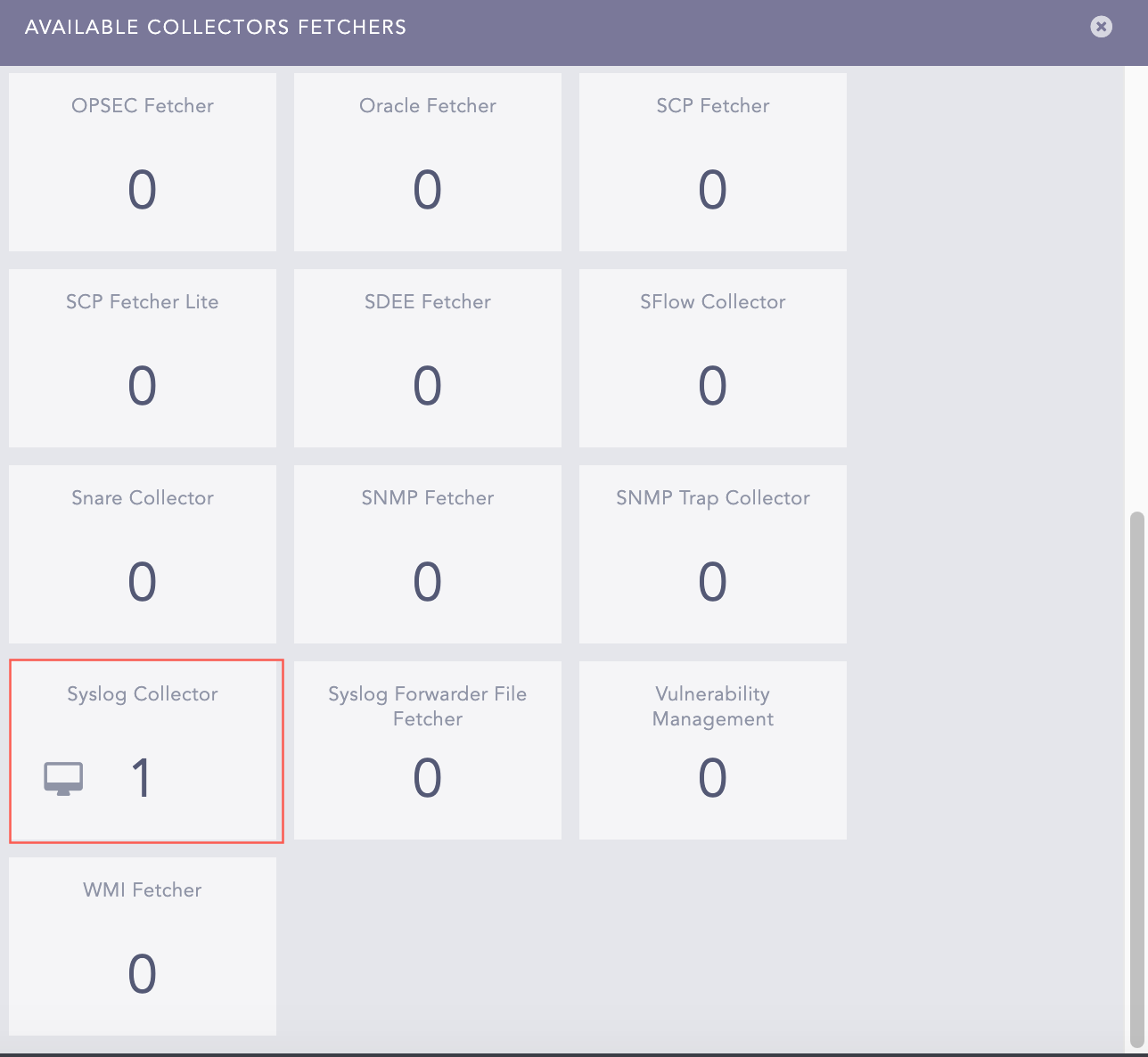Open the SCP Fetcher tile
The width and height of the screenshot is (1148, 1057).
[713, 162]
